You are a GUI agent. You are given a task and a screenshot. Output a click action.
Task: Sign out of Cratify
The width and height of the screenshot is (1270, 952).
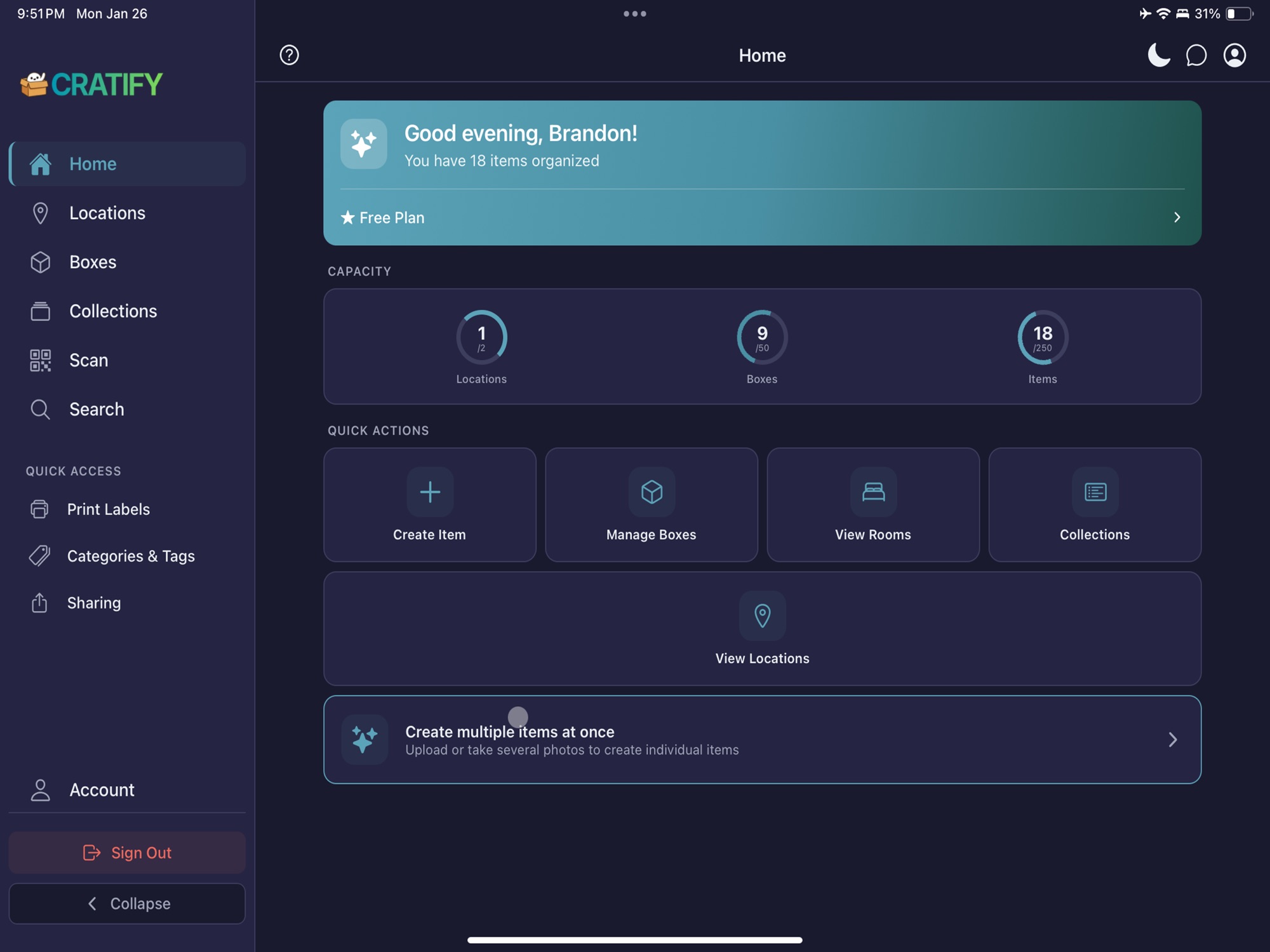coord(127,852)
